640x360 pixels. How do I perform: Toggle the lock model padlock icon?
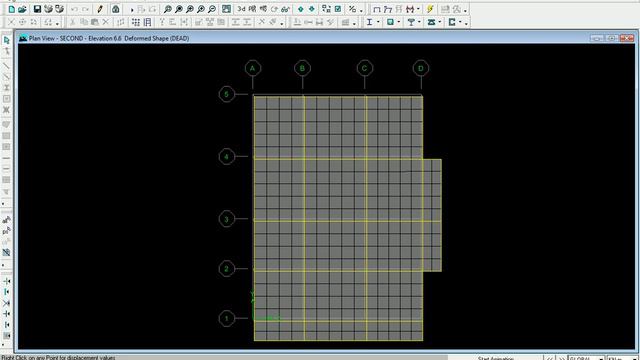(116, 9)
